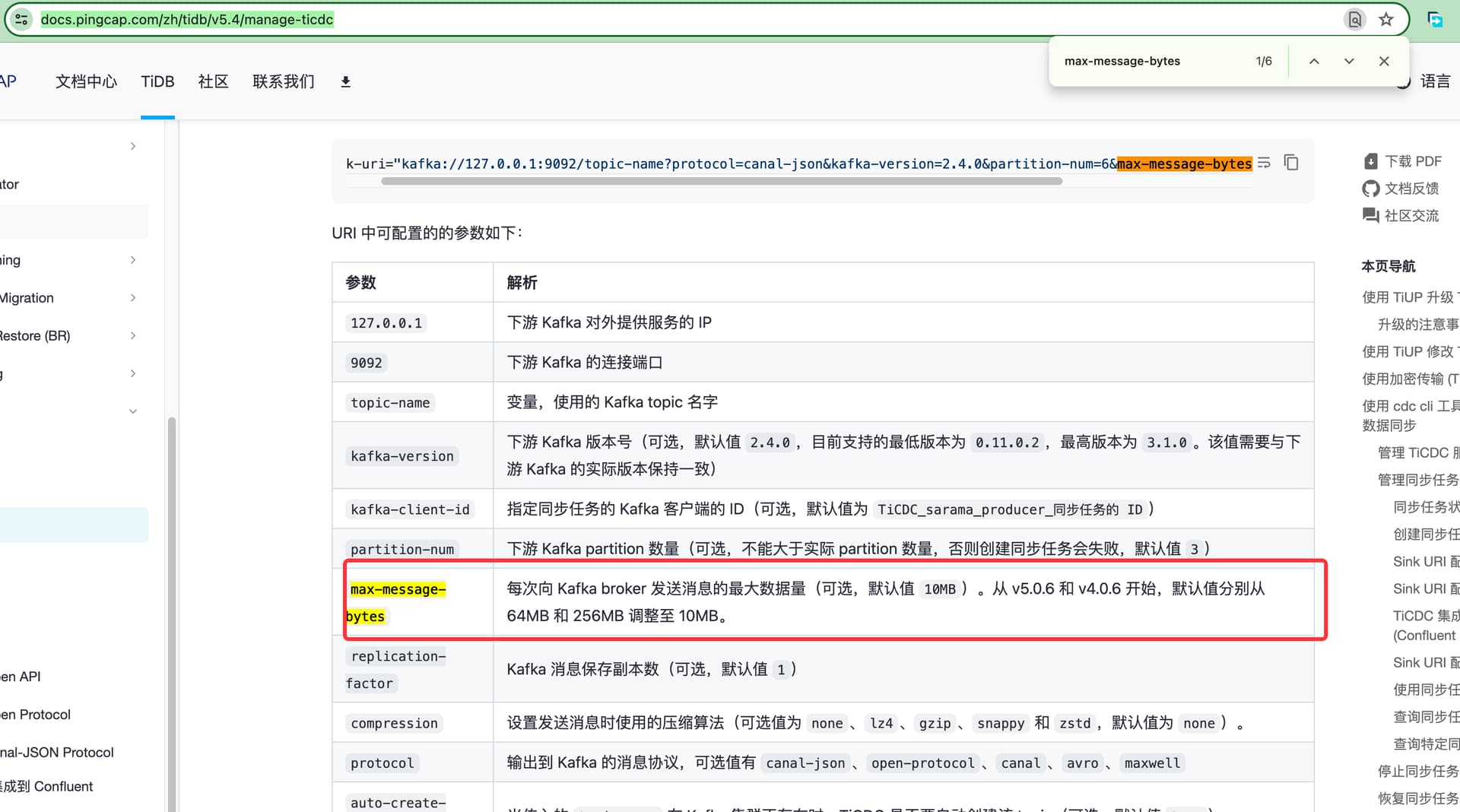Viewport: 1460px width, 812px height.
Task: Jump to 使用加密传输 section link
Action: [1411, 379]
